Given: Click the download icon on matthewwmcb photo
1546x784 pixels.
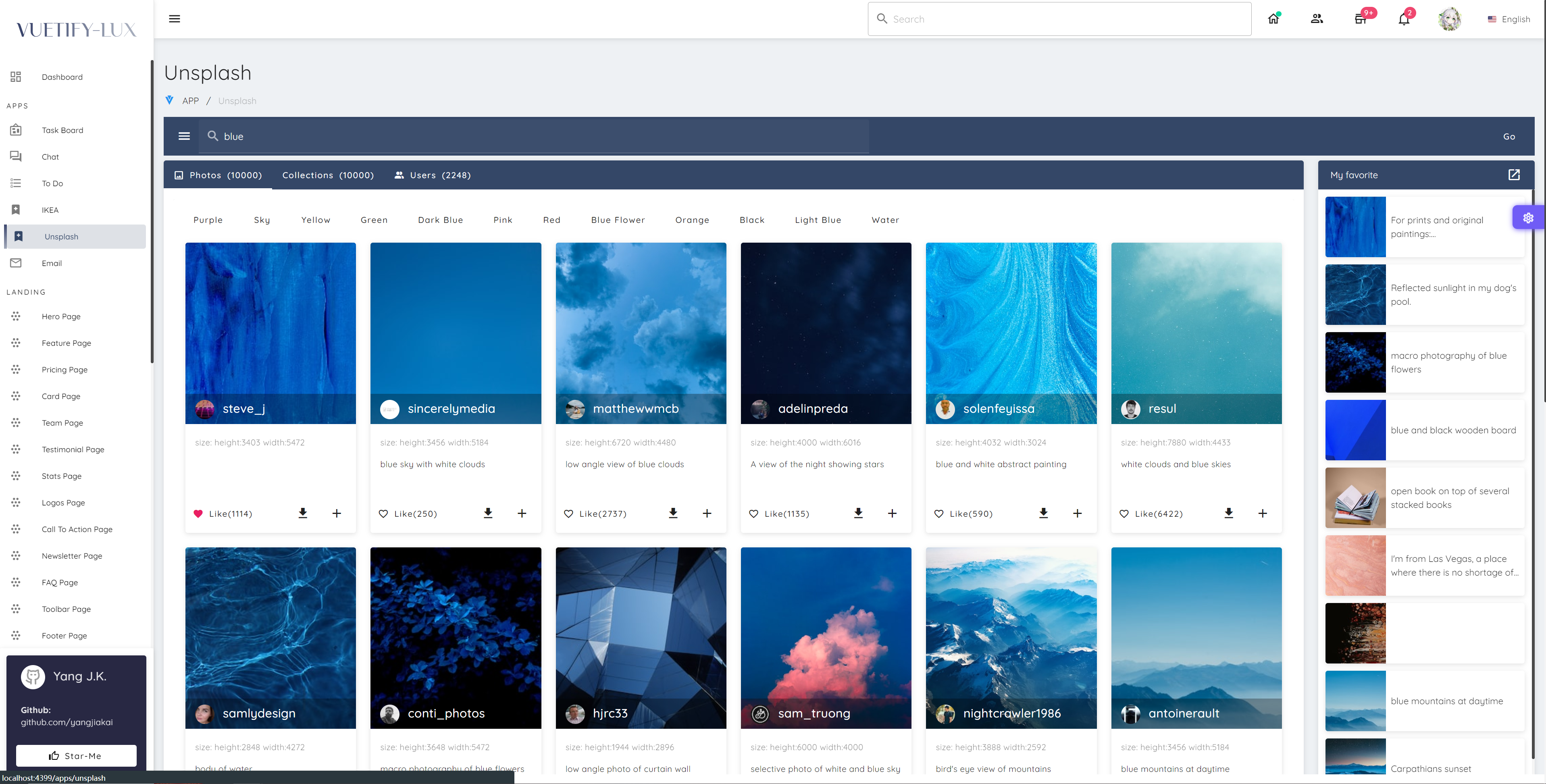Looking at the screenshot, I should click(x=673, y=513).
